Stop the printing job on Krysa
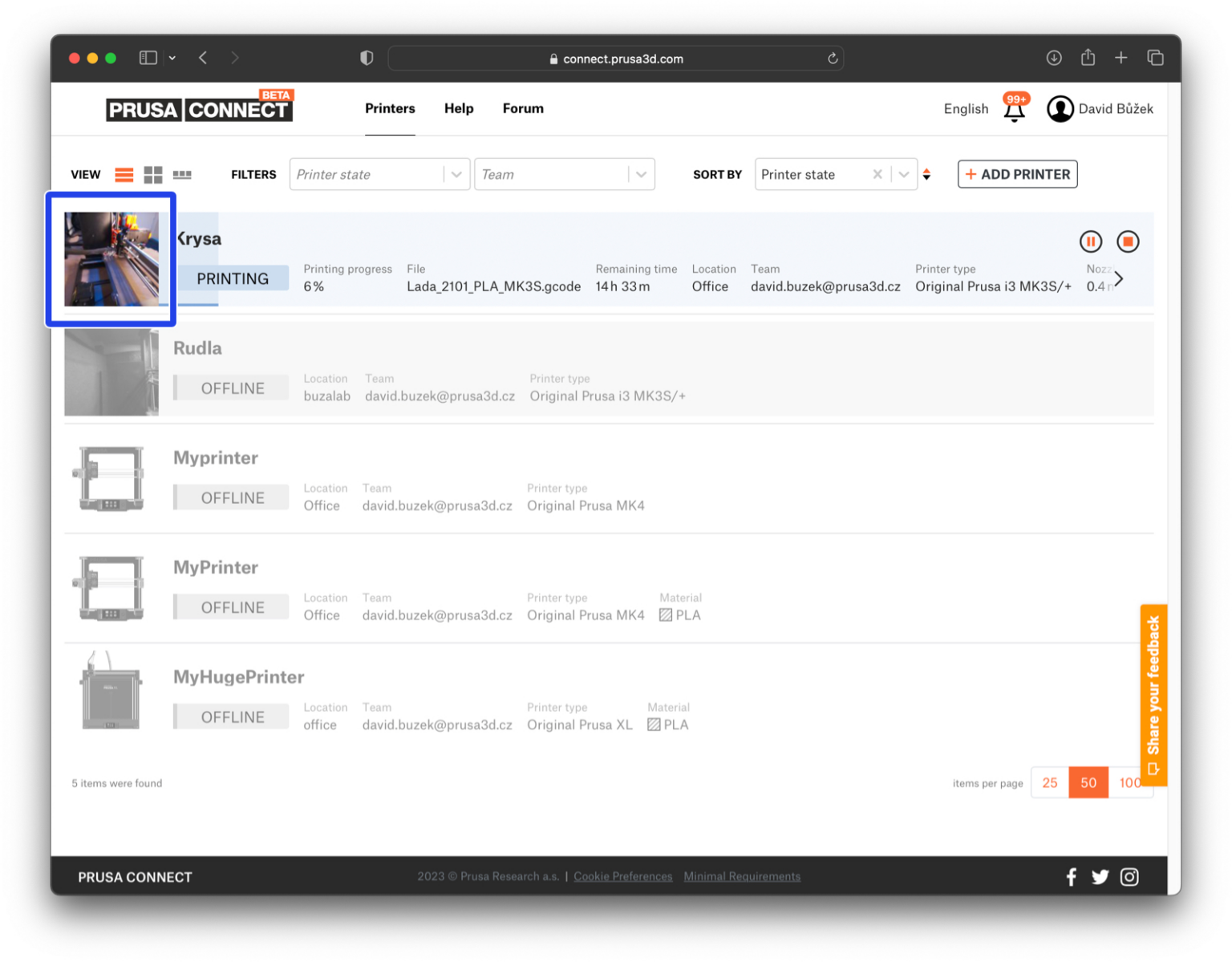This screenshot has width=1232, height=962. [1129, 242]
